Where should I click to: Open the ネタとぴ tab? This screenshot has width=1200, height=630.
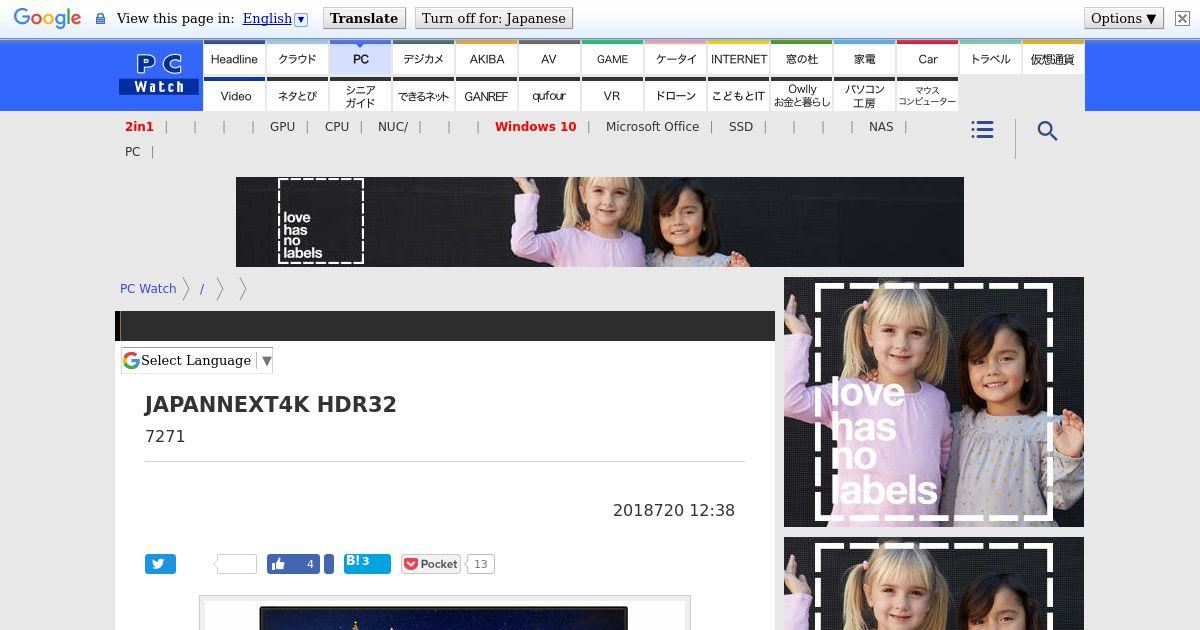click(297, 95)
